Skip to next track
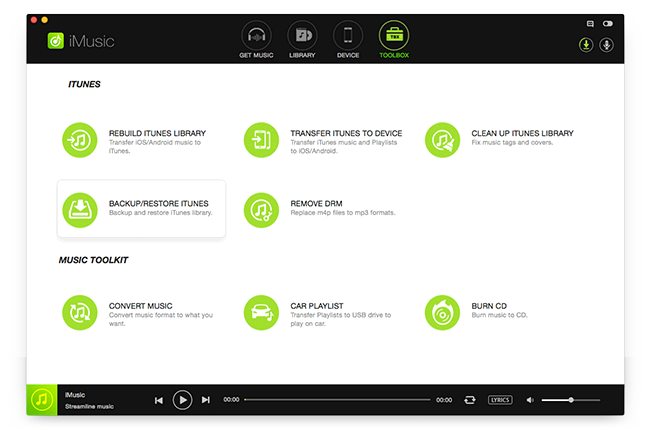650x430 pixels. coord(206,400)
